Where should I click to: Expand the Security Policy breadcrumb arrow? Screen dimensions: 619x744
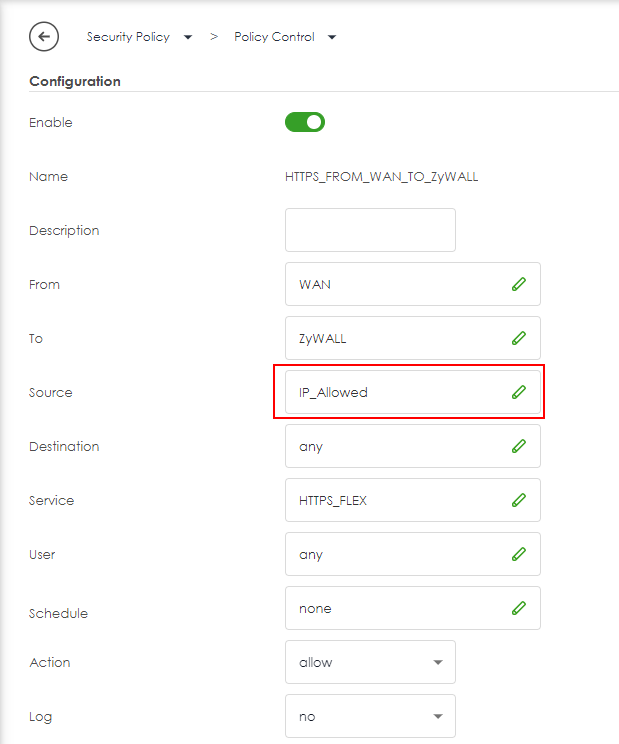[188, 37]
